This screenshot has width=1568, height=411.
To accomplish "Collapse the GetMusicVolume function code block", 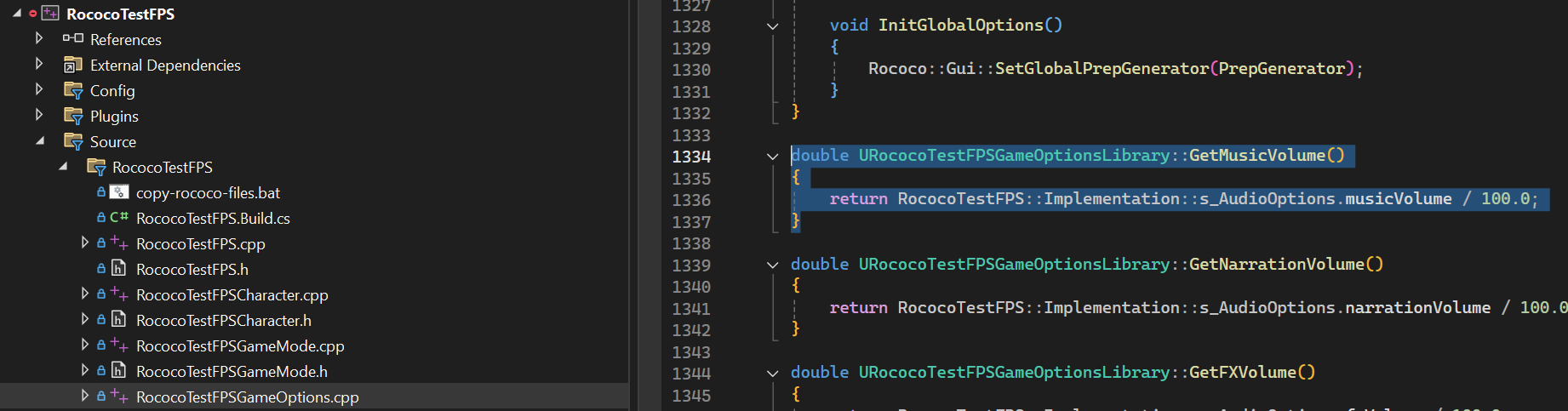I will 772,157.
